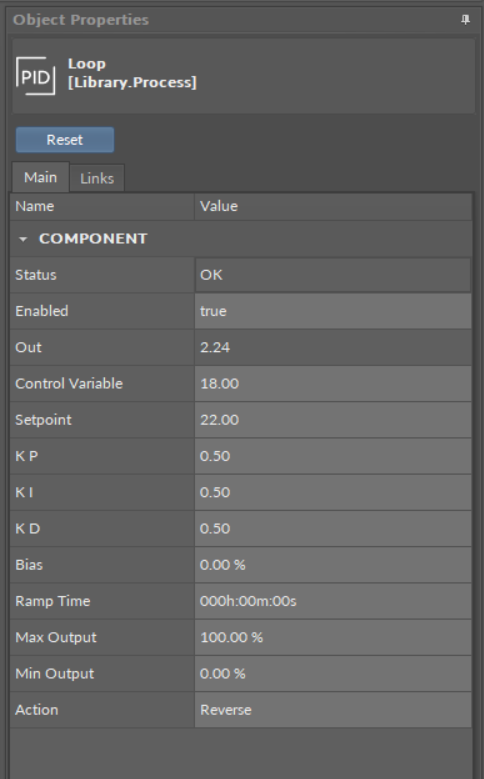The image size is (484, 779).
Task: Click the pin icon in Object Properties header
Action: tap(465, 20)
